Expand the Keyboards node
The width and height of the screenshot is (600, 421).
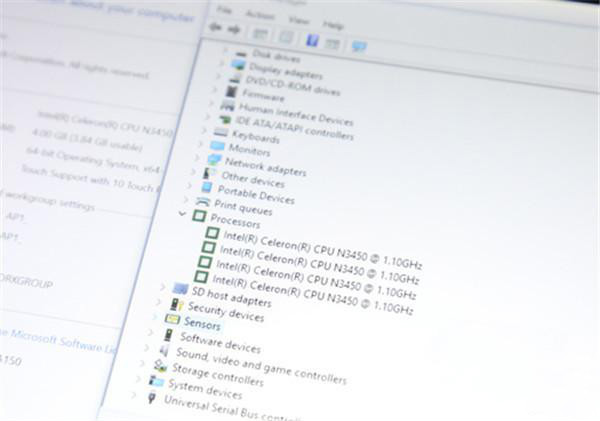pos(204,131)
